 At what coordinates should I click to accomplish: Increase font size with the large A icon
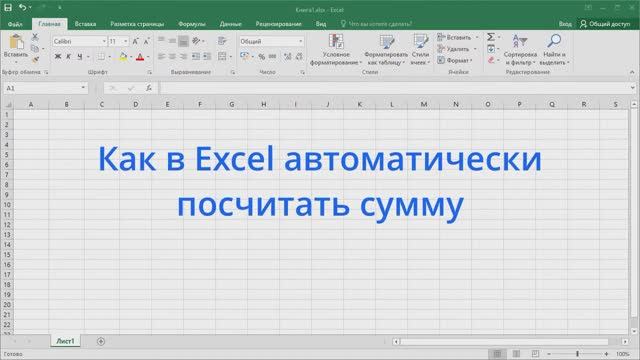tap(136, 41)
